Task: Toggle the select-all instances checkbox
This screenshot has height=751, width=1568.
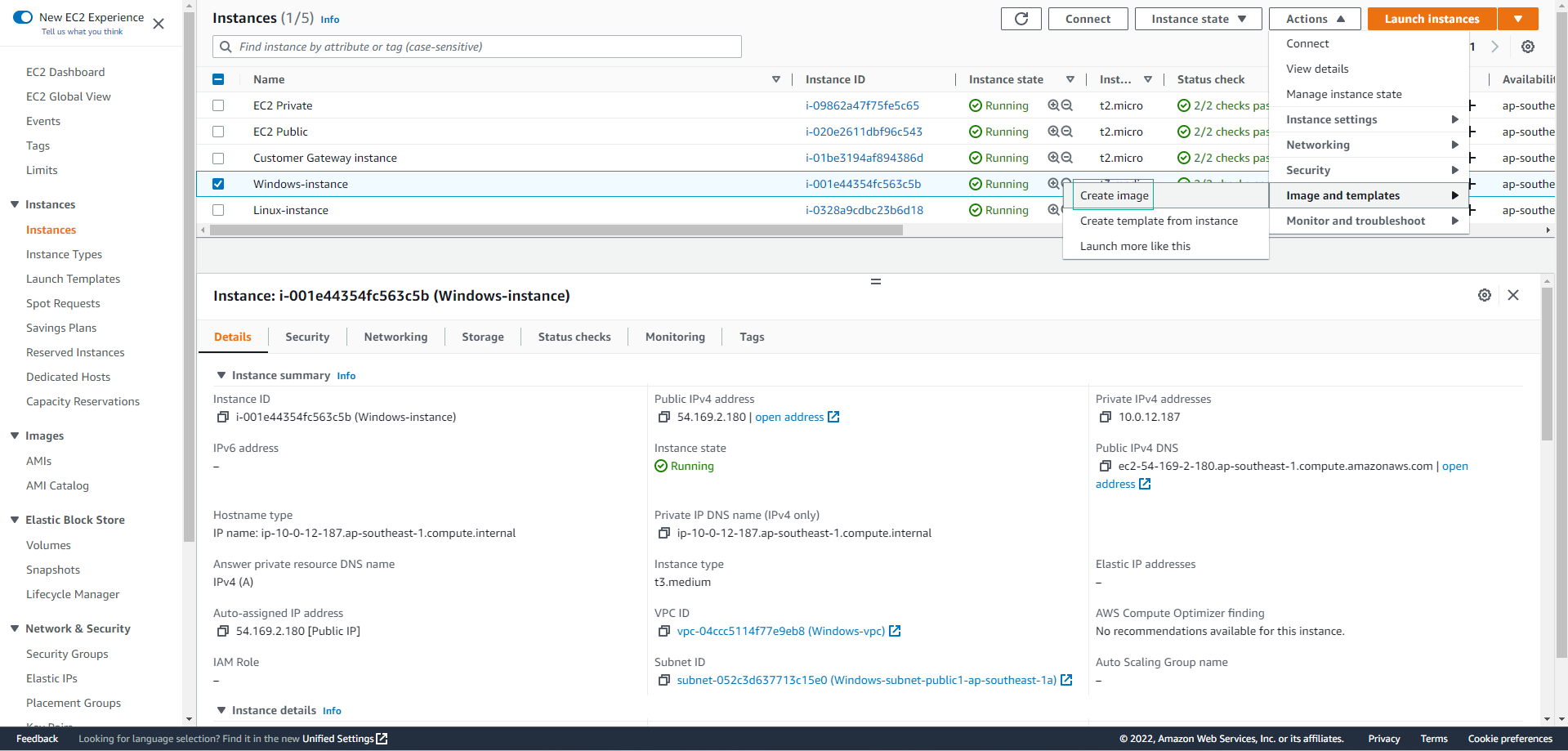Action: pyautogui.click(x=217, y=79)
